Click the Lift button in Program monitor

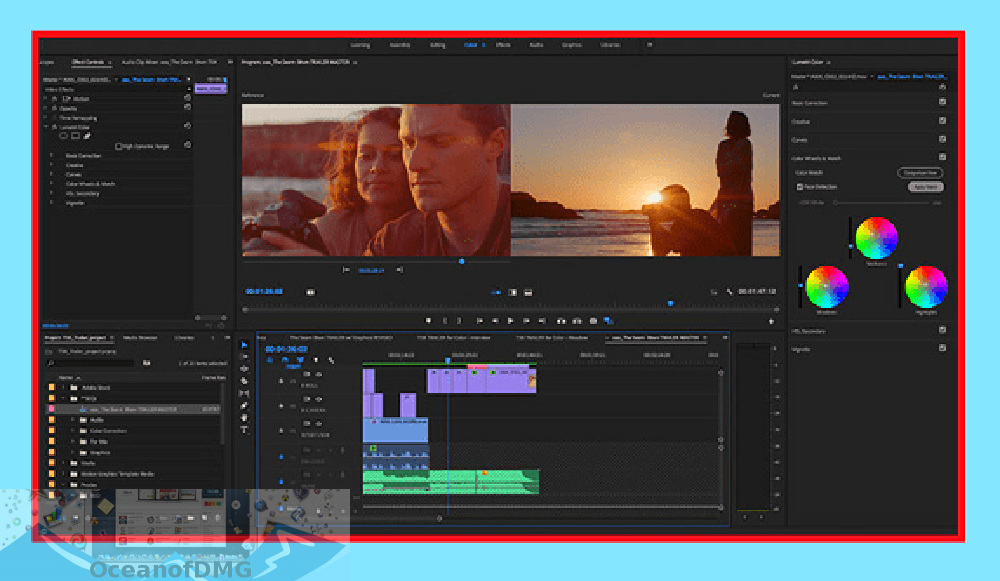coord(561,321)
